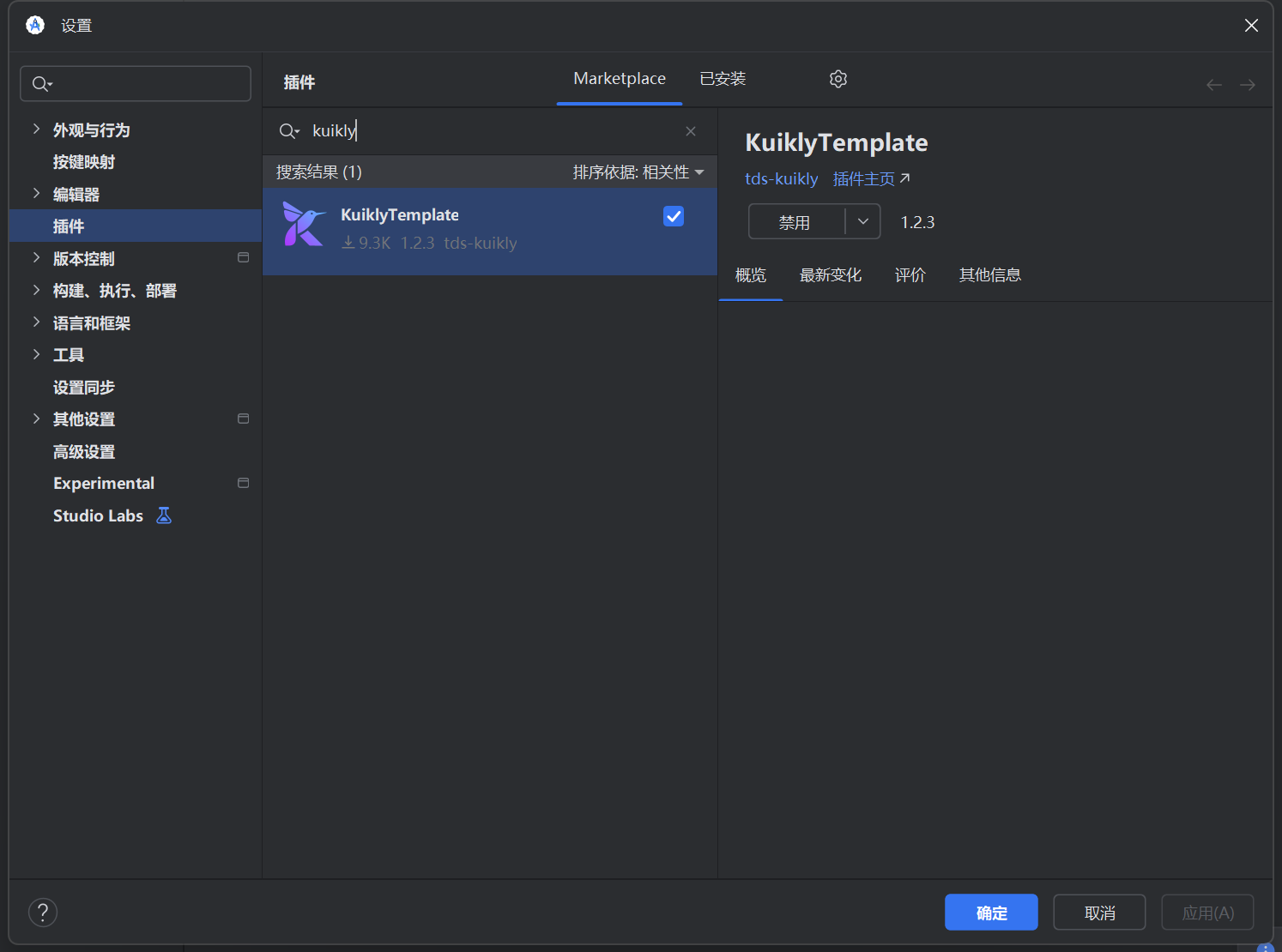
Task: Click the Studio Labs flask icon
Action: (x=164, y=515)
